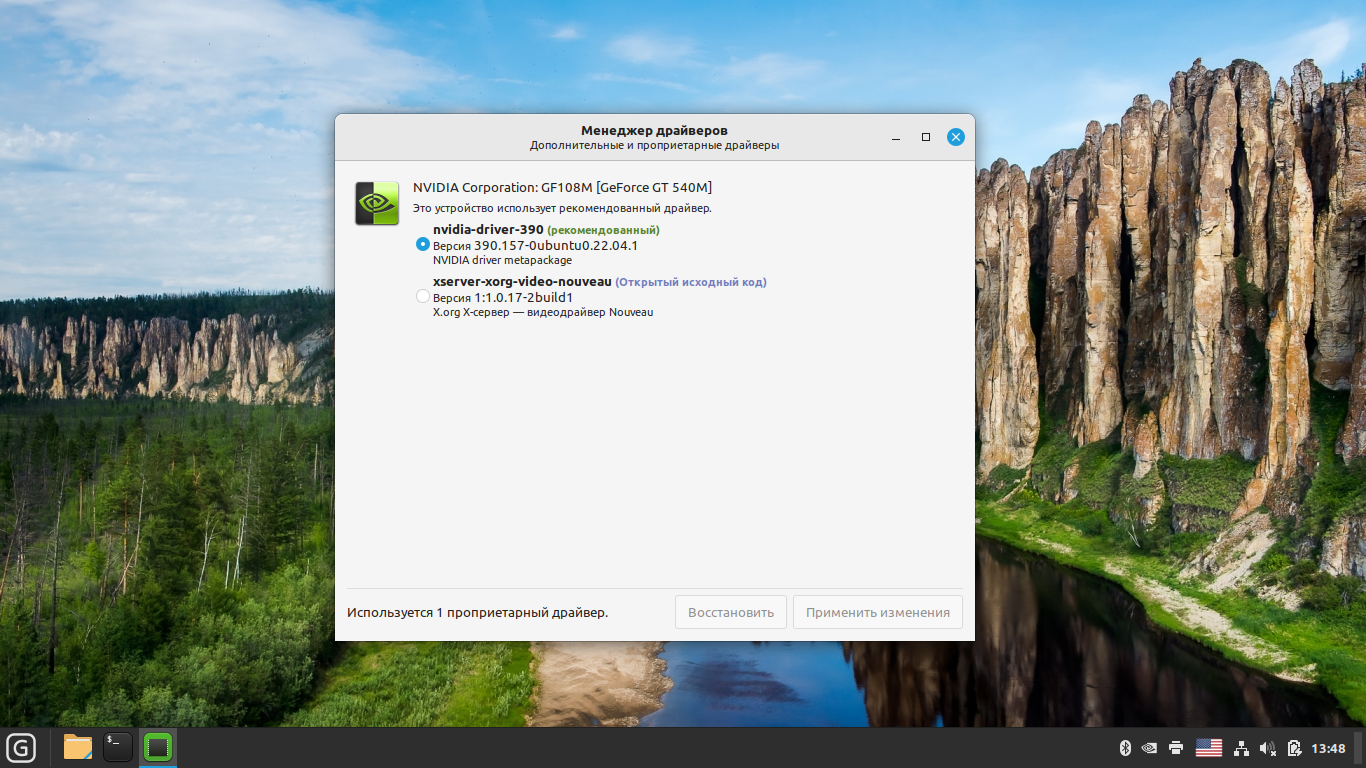Click the muted volume tray icon
Viewport: 1366px width, 768px height.
pyautogui.click(x=1268, y=748)
